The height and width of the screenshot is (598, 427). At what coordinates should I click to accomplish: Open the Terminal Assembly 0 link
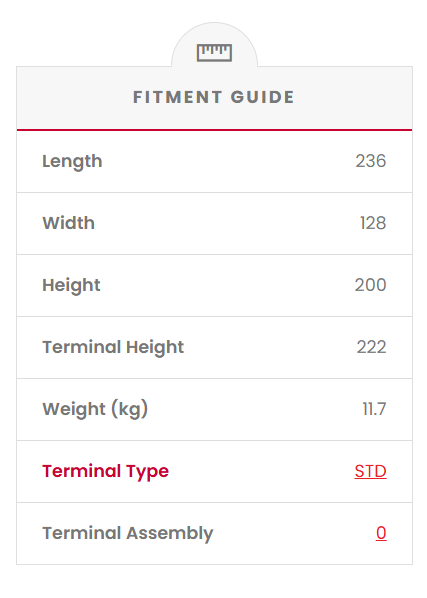(x=381, y=533)
